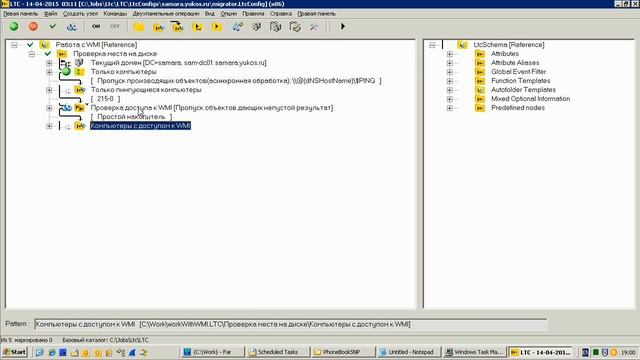Switch to Windows Task Manager in taskbar

[x=474, y=352]
